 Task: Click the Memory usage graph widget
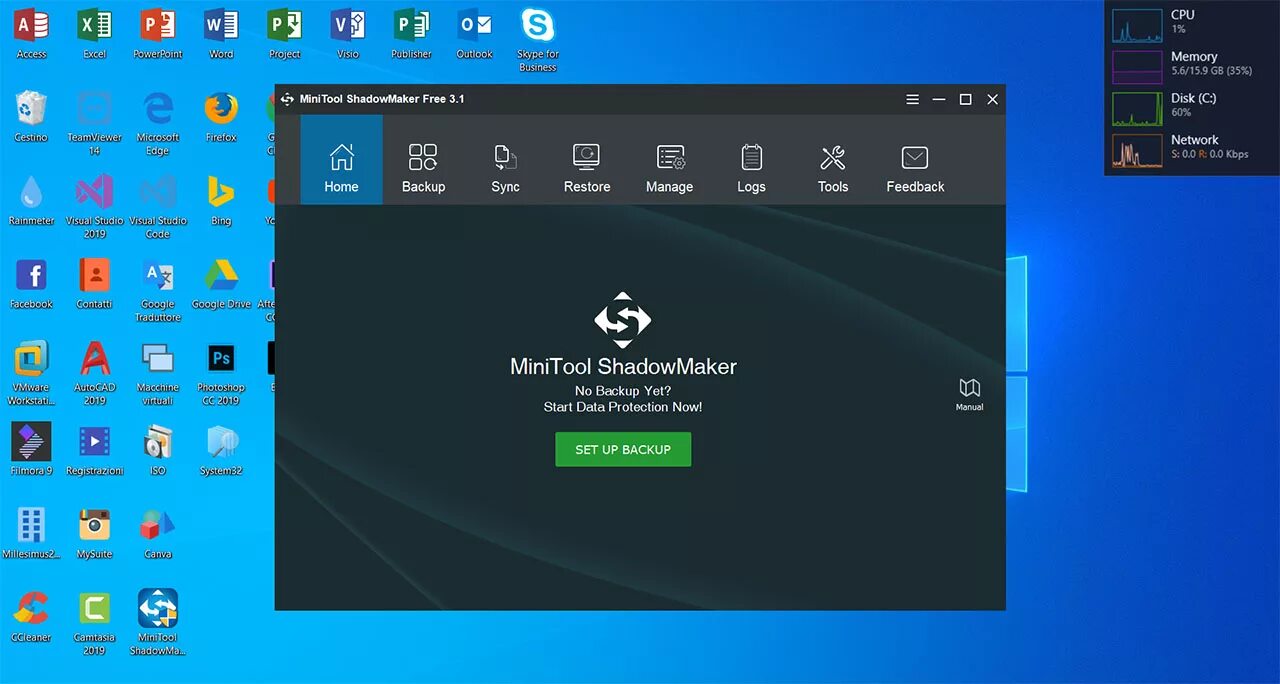[x=1137, y=67]
